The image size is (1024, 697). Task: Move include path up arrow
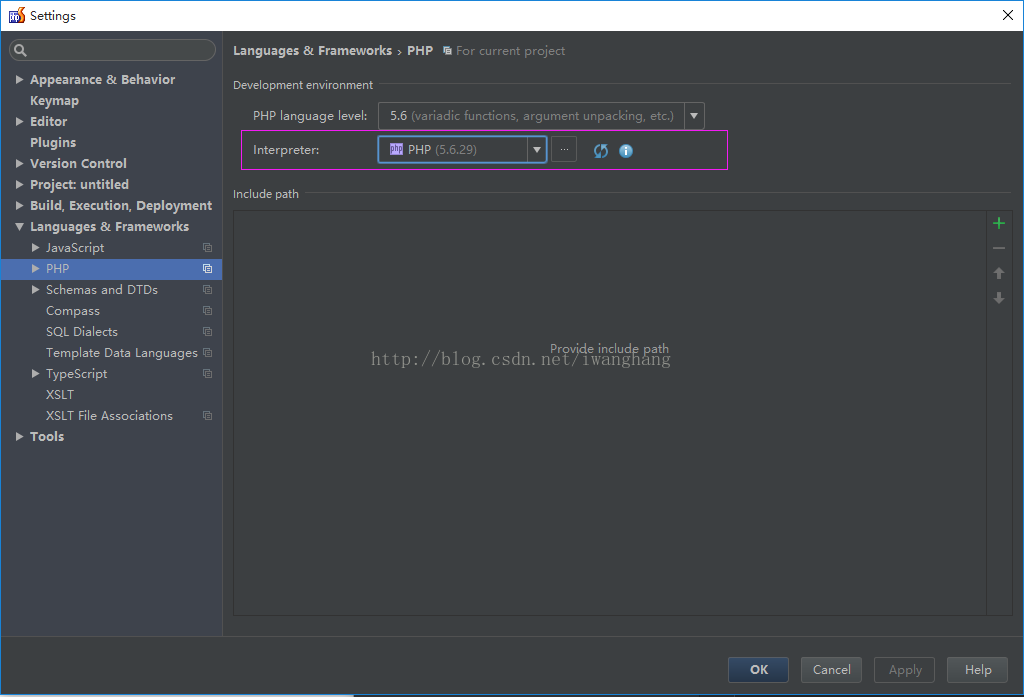click(999, 273)
